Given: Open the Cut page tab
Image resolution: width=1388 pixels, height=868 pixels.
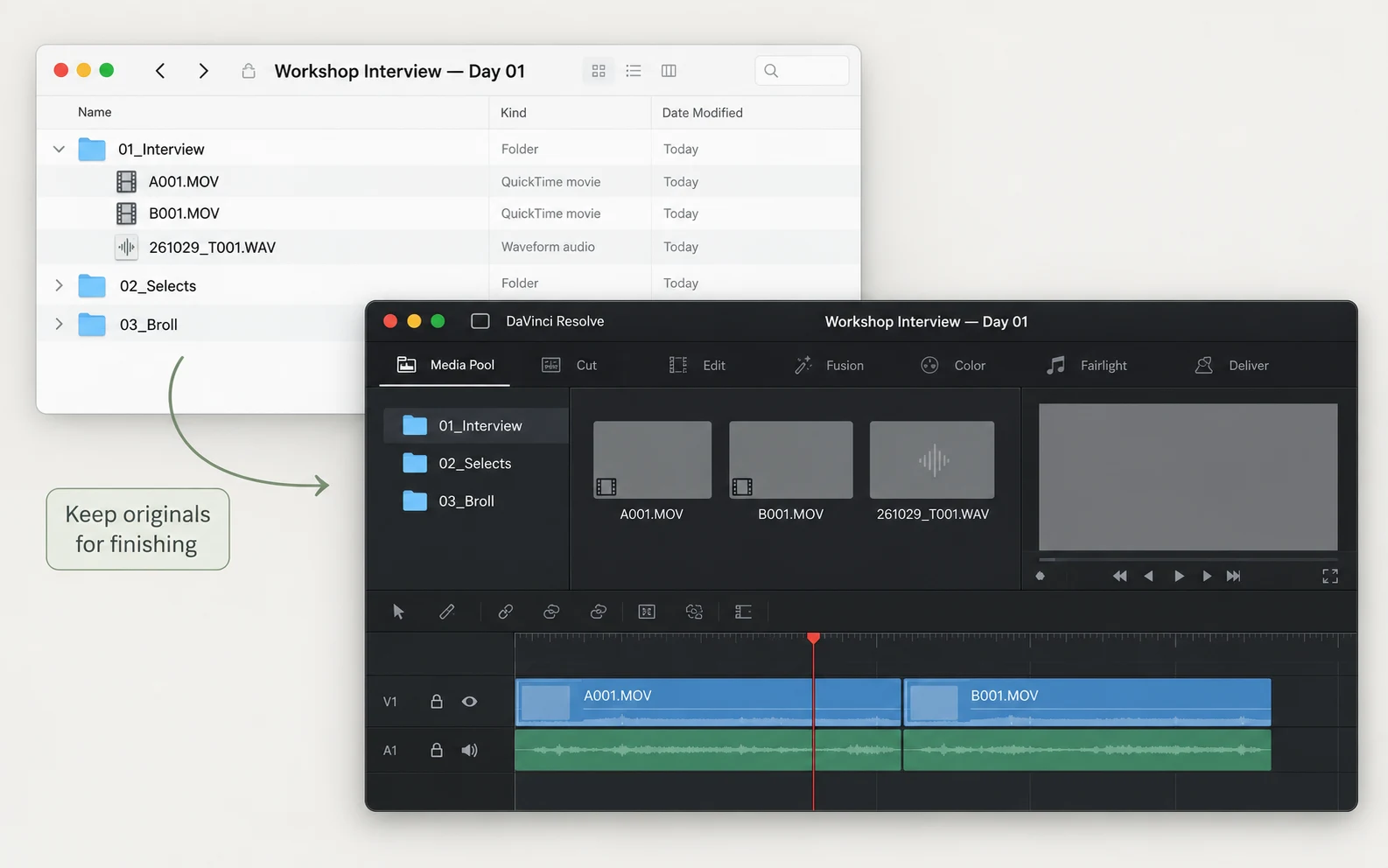Looking at the screenshot, I should pyautogui.click(x=570, y=365).
